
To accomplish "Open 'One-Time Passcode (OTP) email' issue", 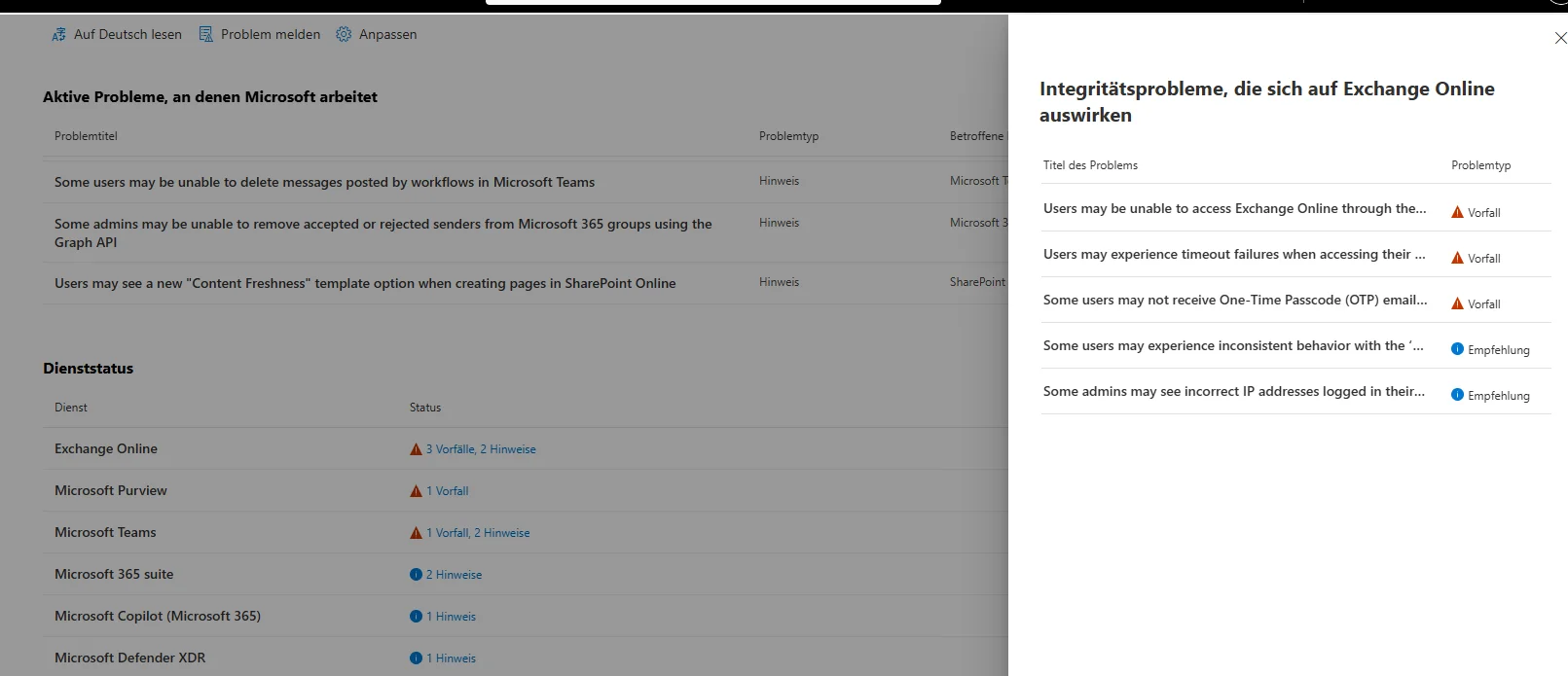I will (1235, 300).
